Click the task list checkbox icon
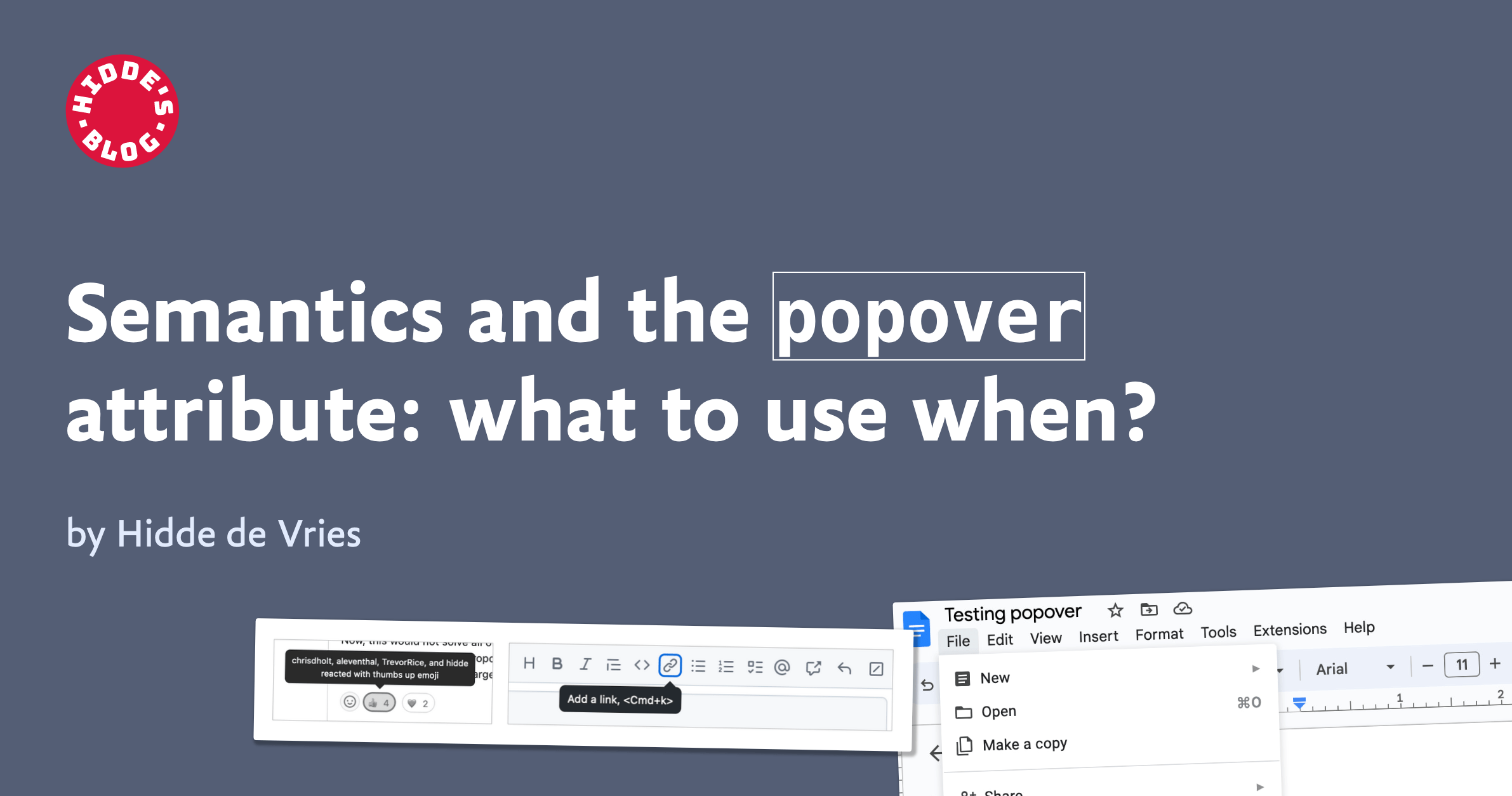The height and width of the screenshot is (796, 1512). click(755, 667)
